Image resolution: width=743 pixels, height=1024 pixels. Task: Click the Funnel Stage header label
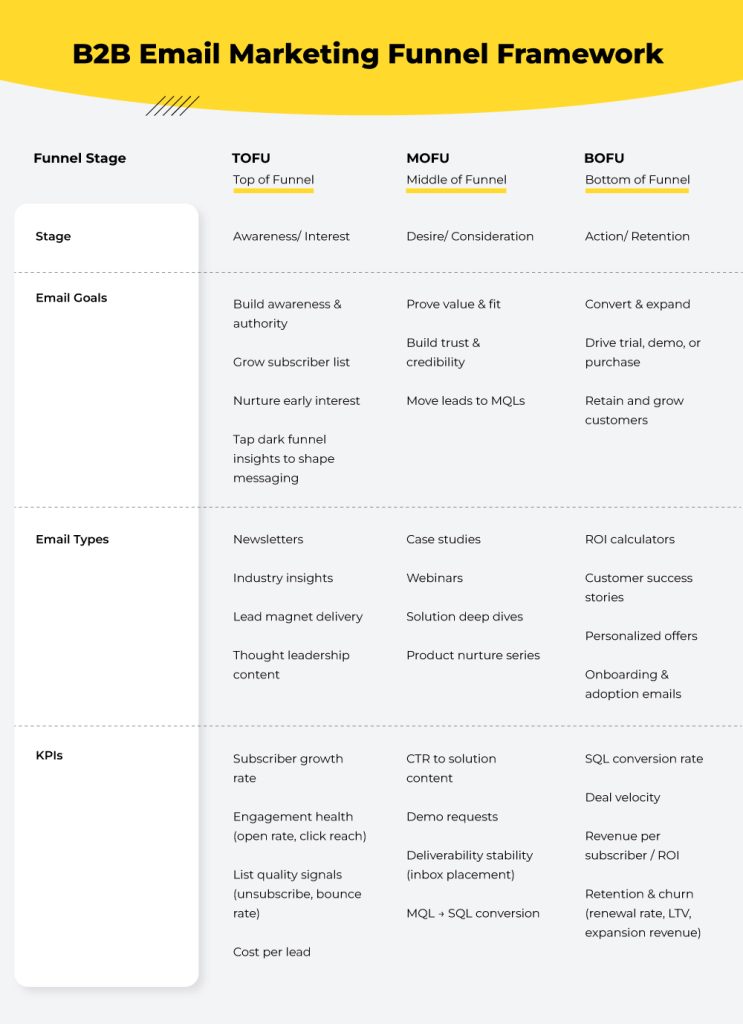pos(80,158)
